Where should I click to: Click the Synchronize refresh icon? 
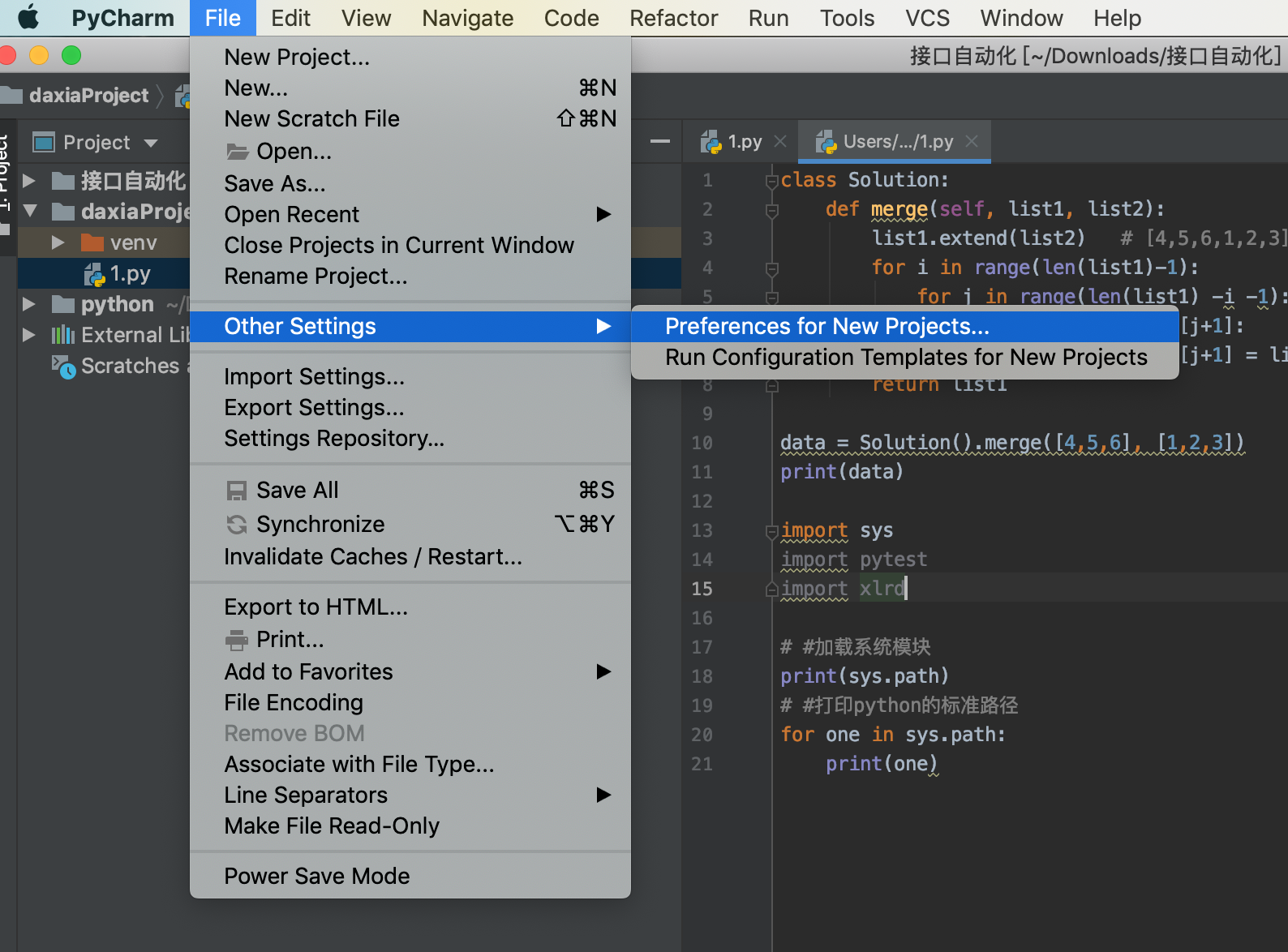237,525
